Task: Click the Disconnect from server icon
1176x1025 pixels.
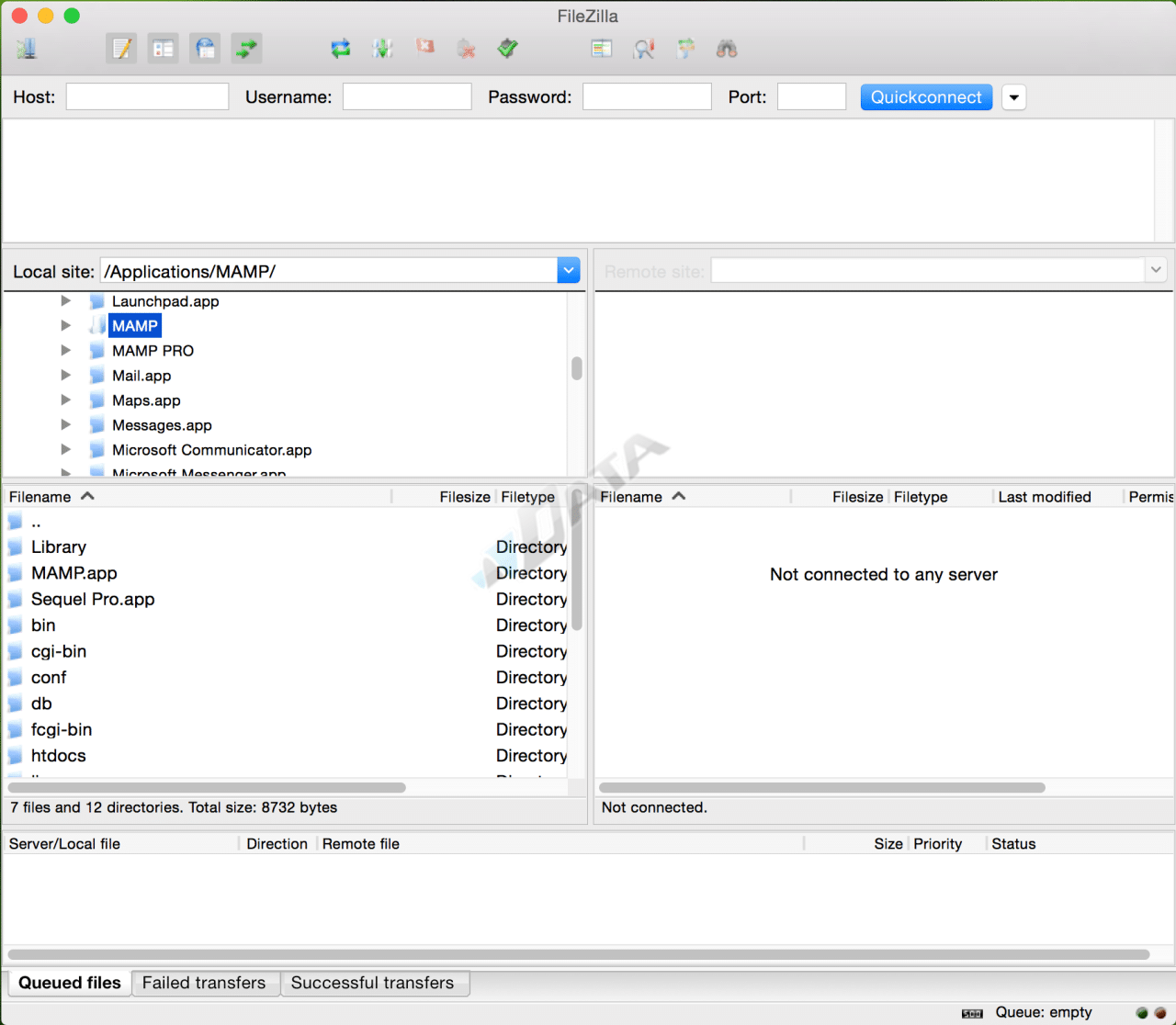Action: 467,49
